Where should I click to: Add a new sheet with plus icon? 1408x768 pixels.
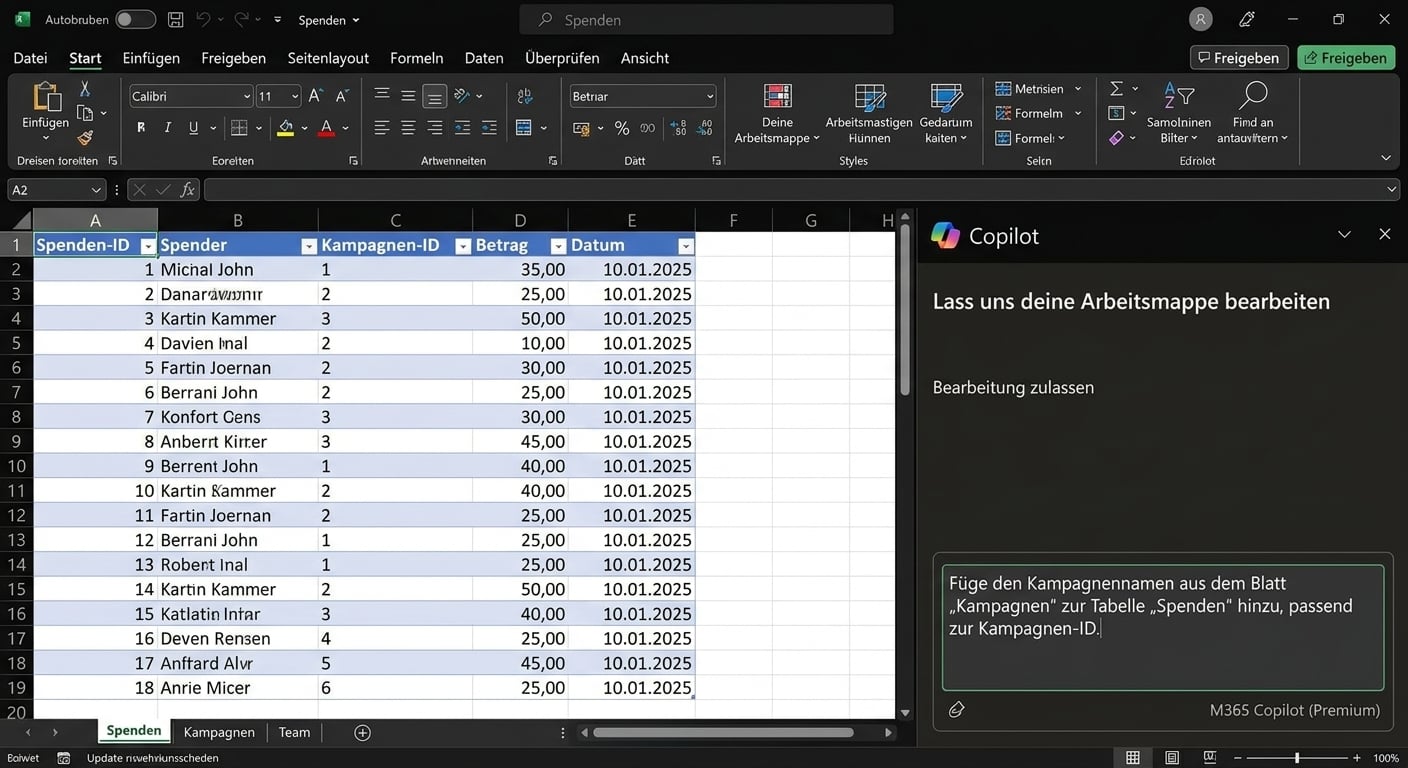363,733
